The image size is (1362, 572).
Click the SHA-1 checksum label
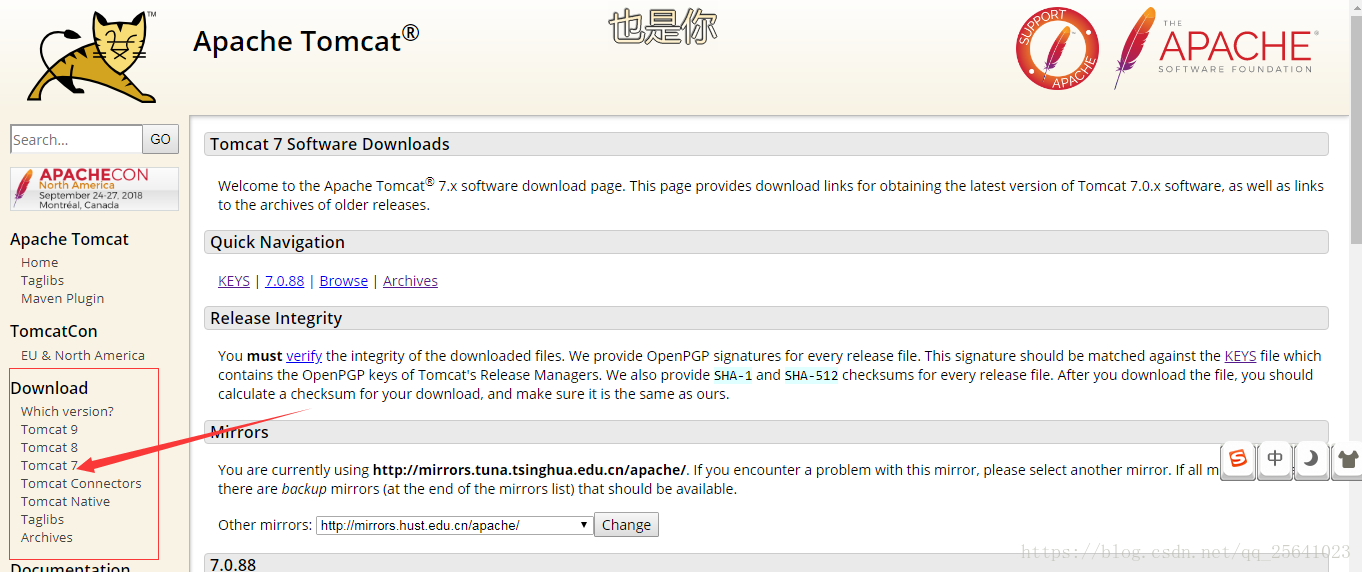click(732, 375)
